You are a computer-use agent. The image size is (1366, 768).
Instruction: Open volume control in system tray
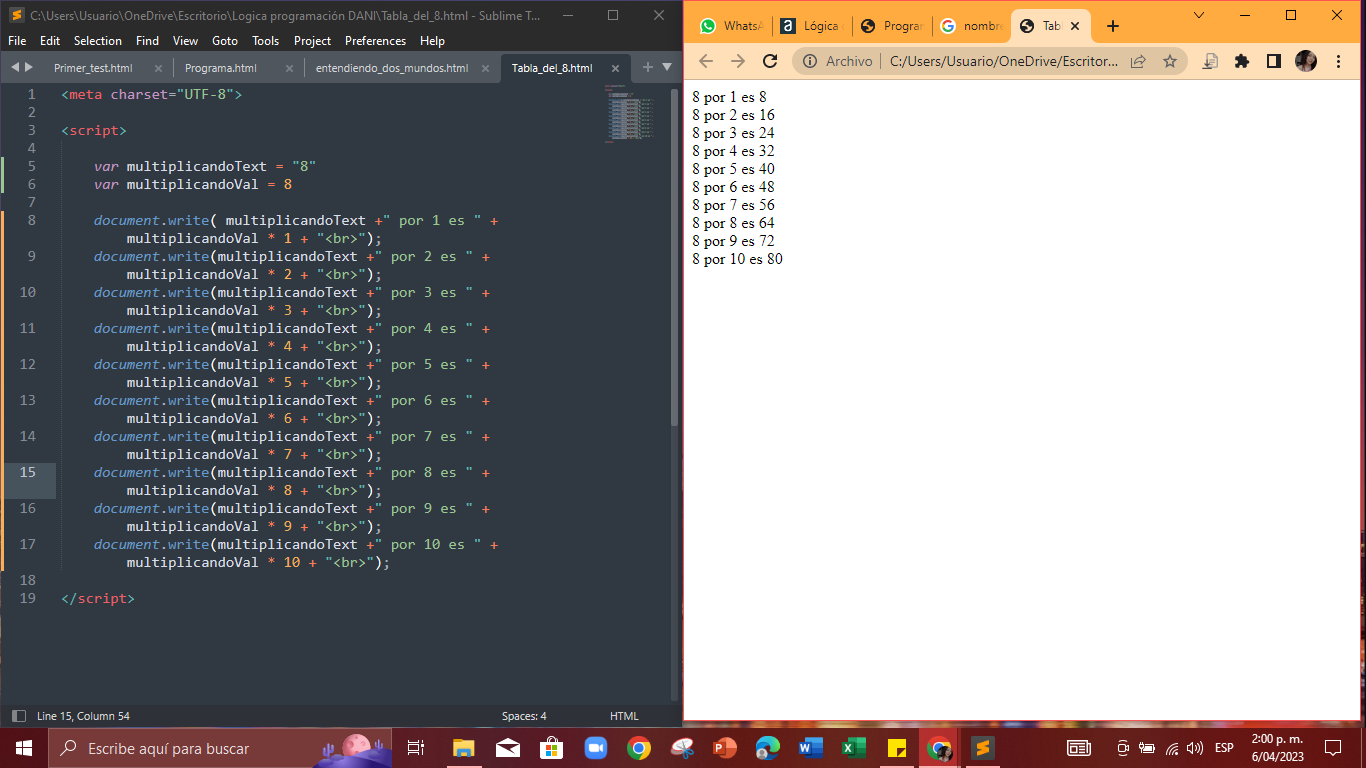(1195, 748)
